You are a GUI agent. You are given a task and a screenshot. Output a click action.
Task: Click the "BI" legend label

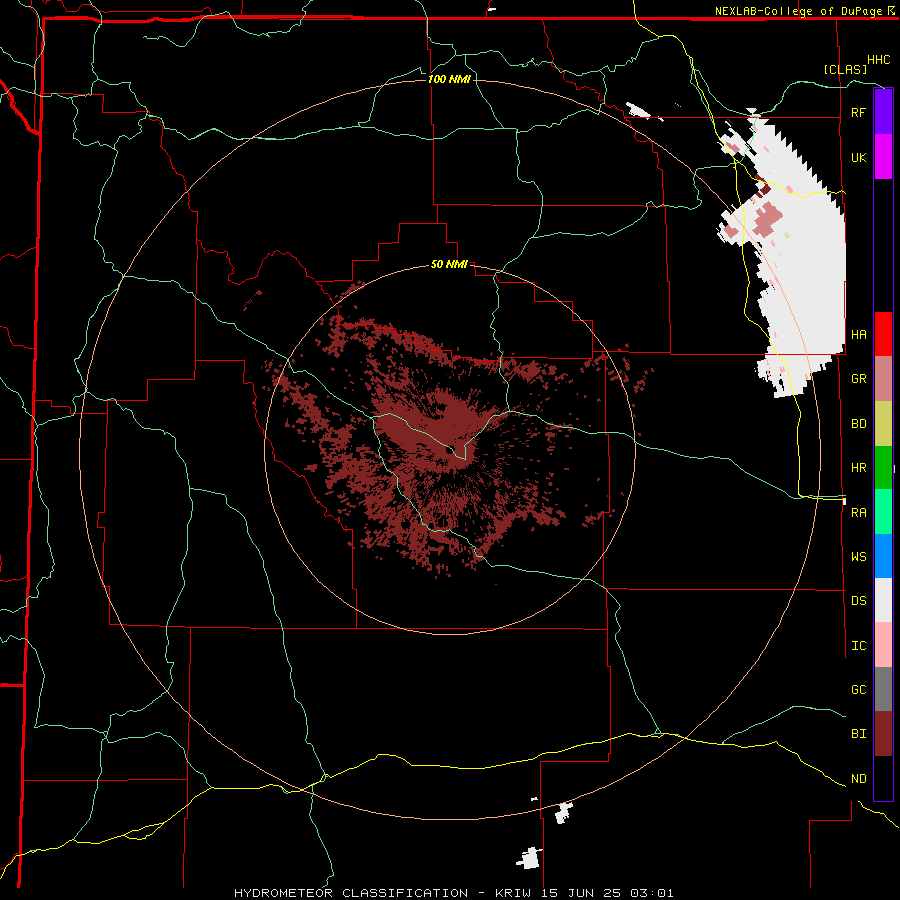click(x=858, y=734)
